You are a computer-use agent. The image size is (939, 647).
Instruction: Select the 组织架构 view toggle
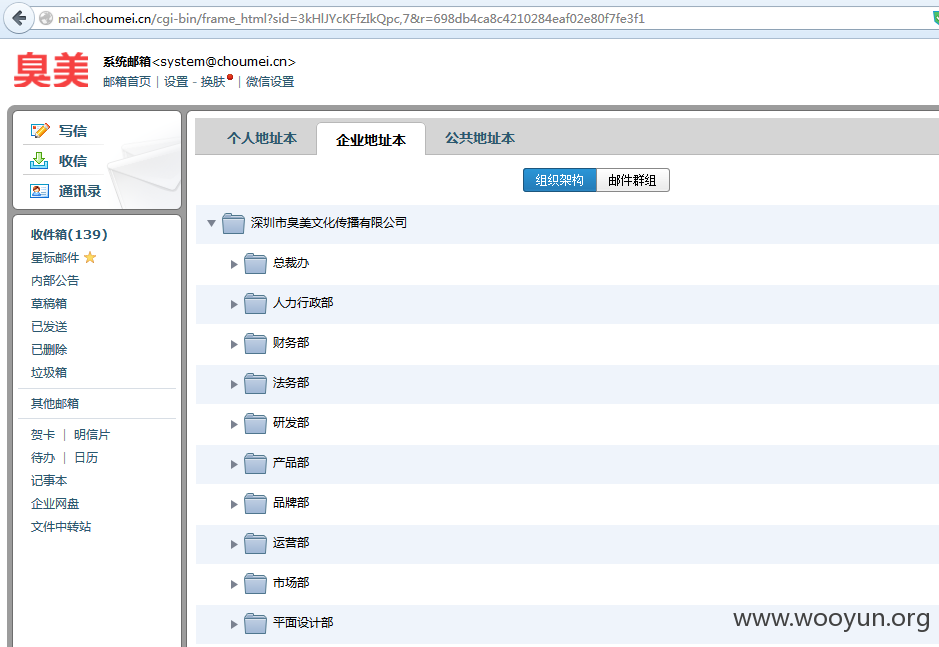tap(559, 180)
